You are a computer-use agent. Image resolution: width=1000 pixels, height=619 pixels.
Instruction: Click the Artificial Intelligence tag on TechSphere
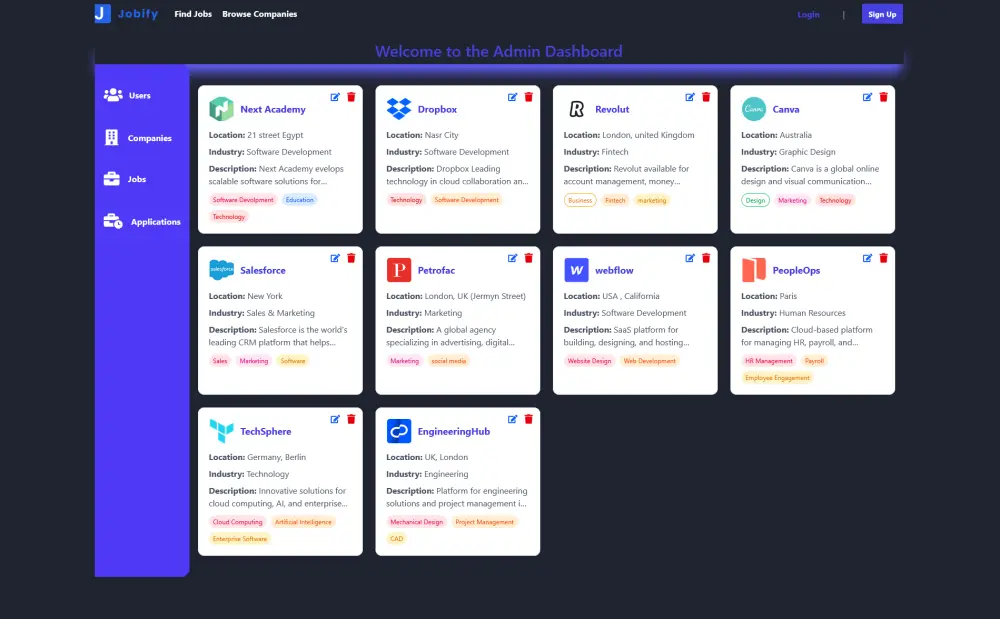[x=303, y=521]
